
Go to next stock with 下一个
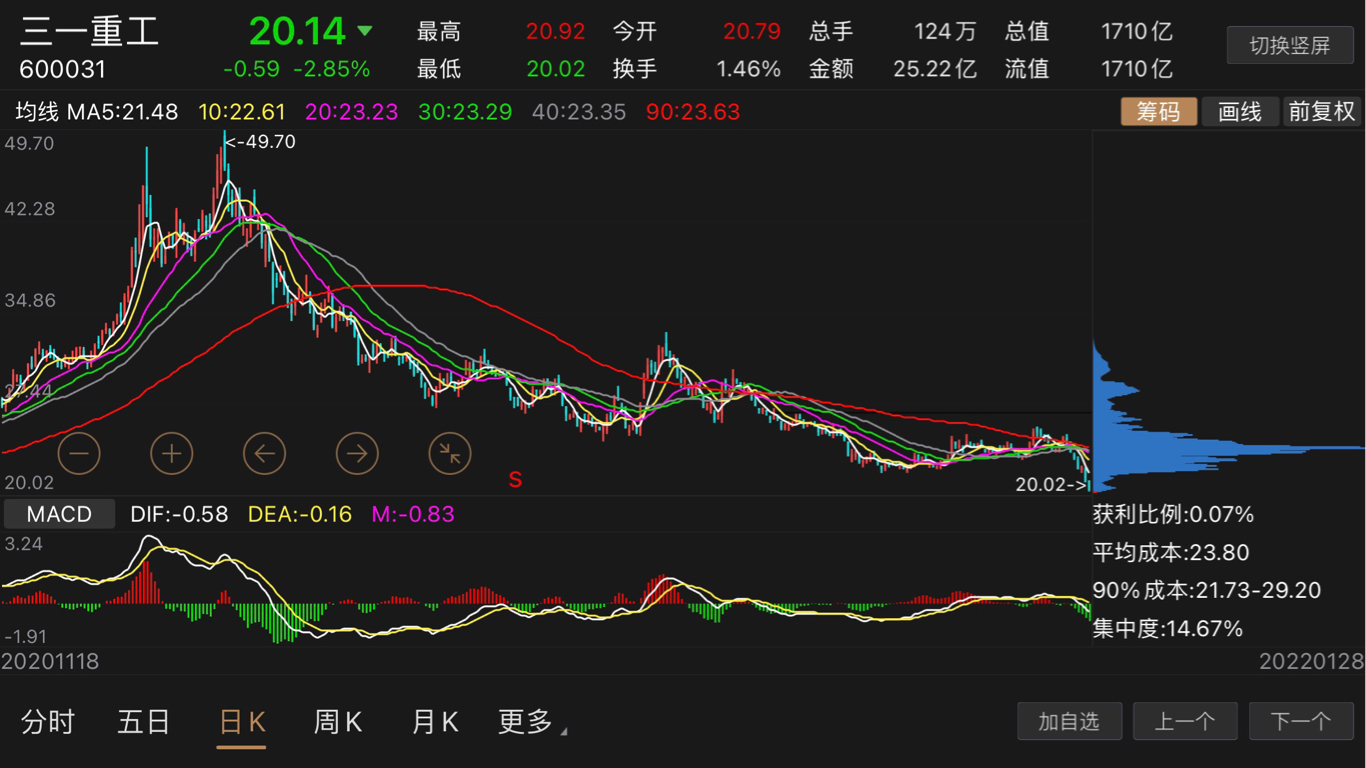pos(1301,721)
